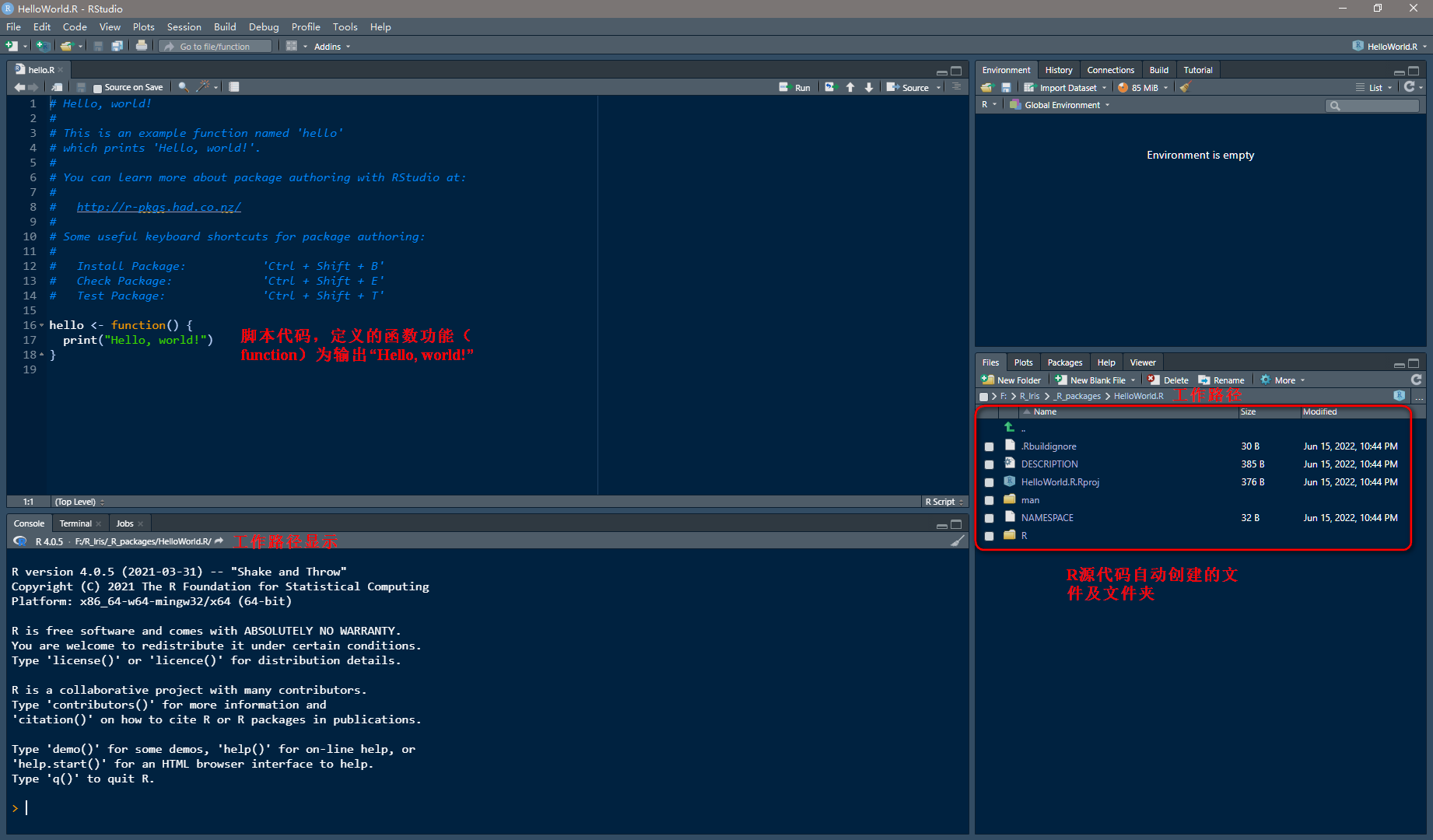
Task: Open the workspace panes grid icon
Action: point(292,46)
